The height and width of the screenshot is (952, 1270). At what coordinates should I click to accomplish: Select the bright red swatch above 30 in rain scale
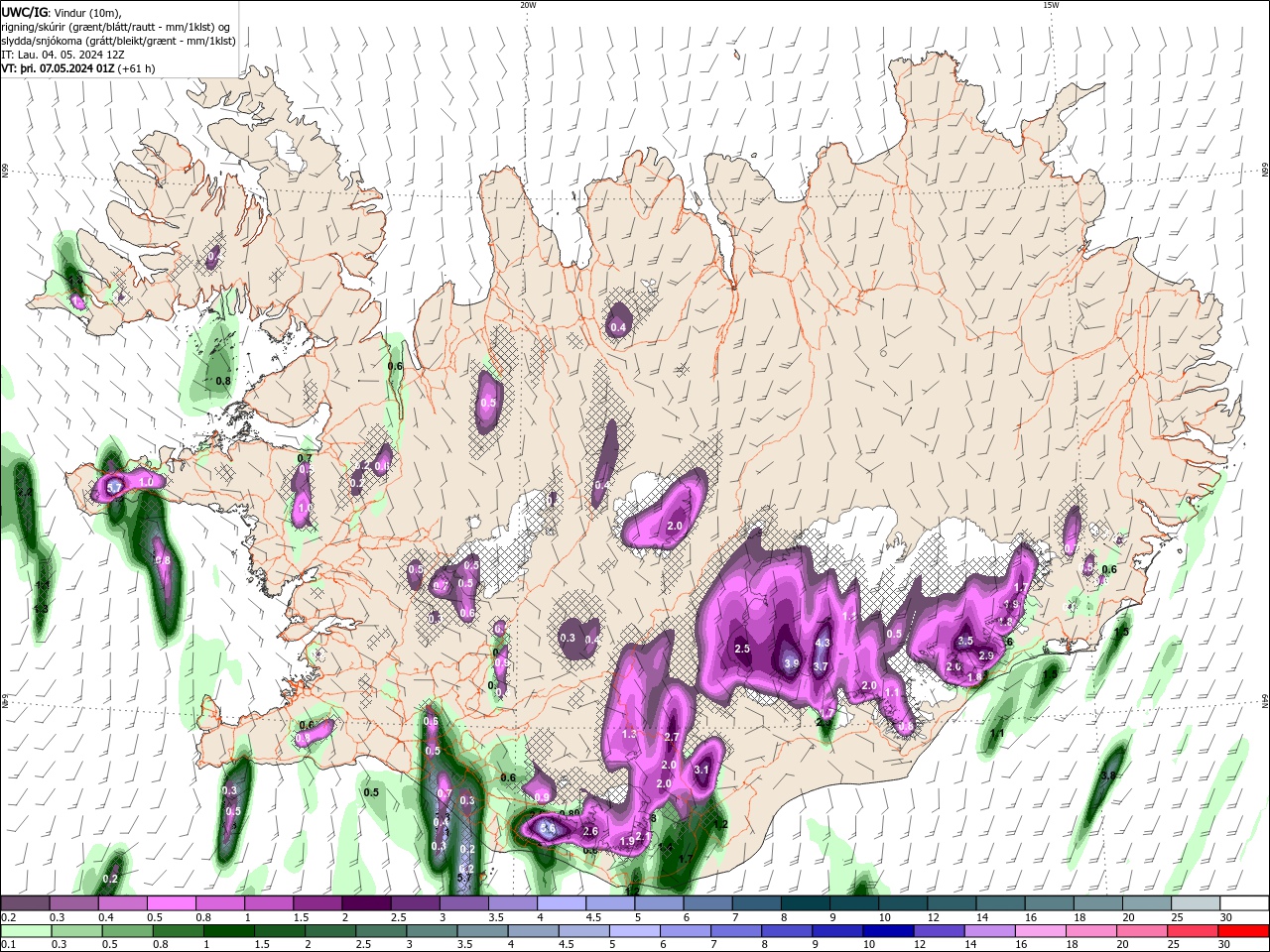tap(1242, 931)
